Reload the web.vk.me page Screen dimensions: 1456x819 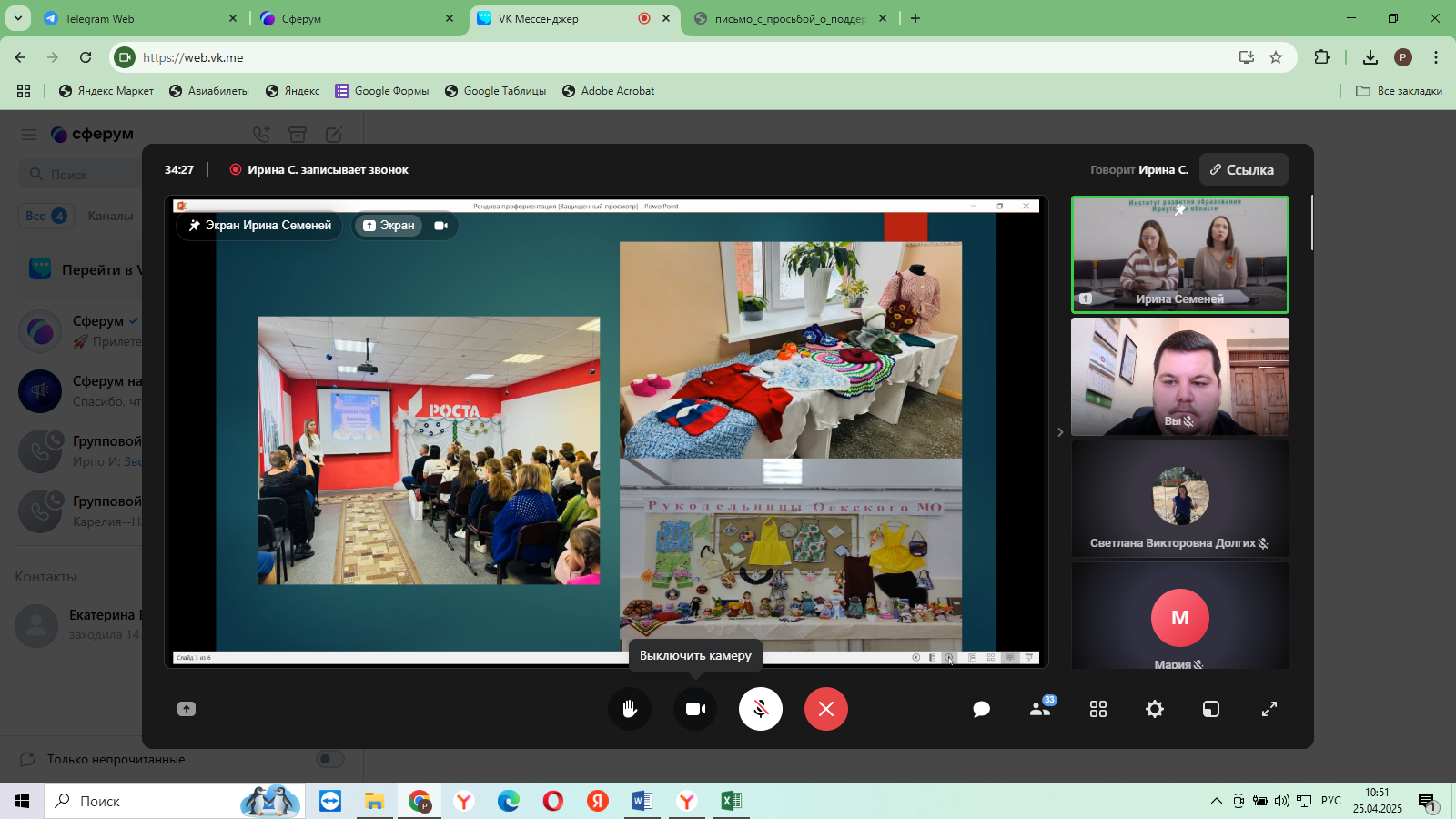click(86, 57)
